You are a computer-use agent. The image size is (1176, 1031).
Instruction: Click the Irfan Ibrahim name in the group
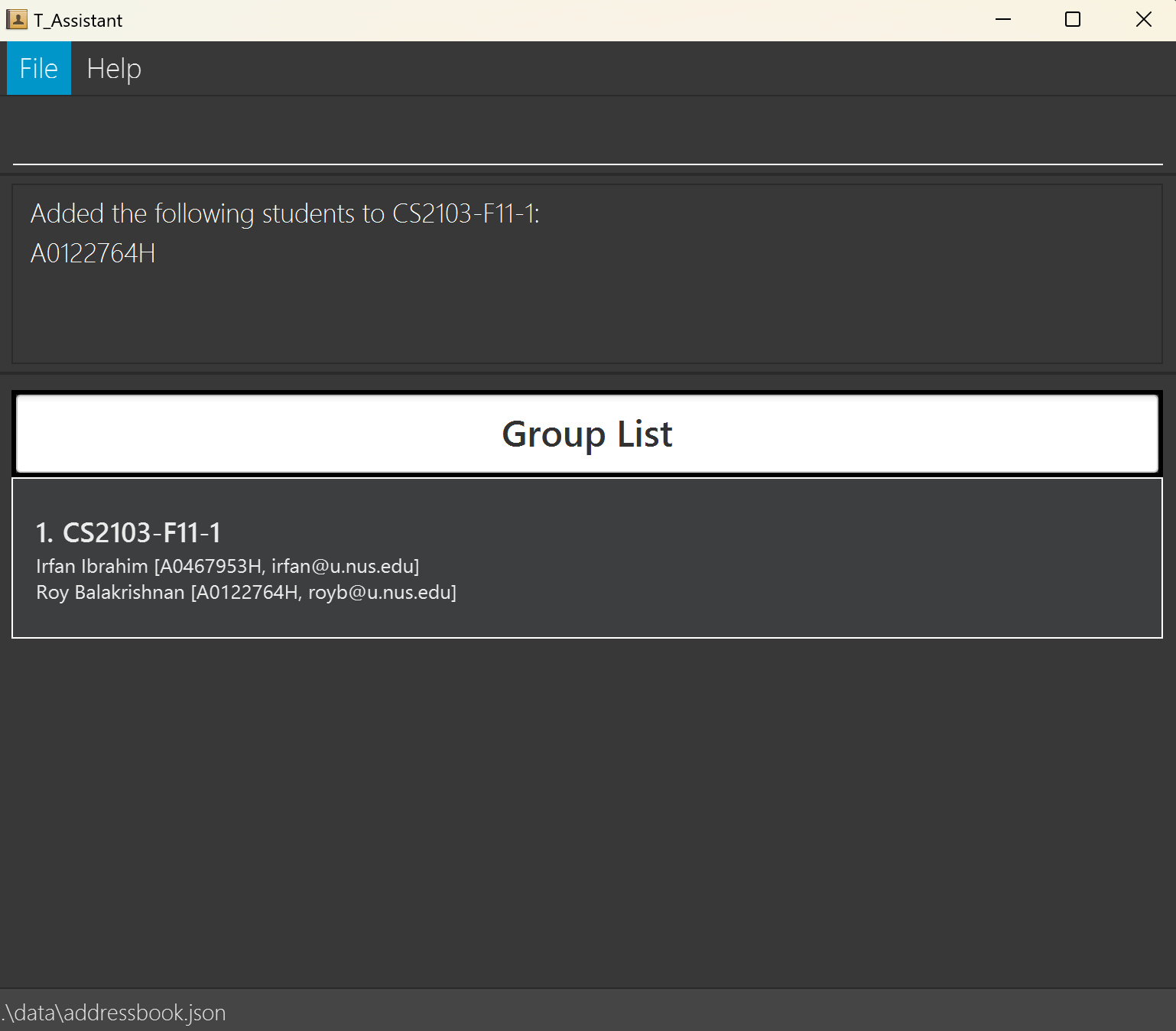point(92,566)
